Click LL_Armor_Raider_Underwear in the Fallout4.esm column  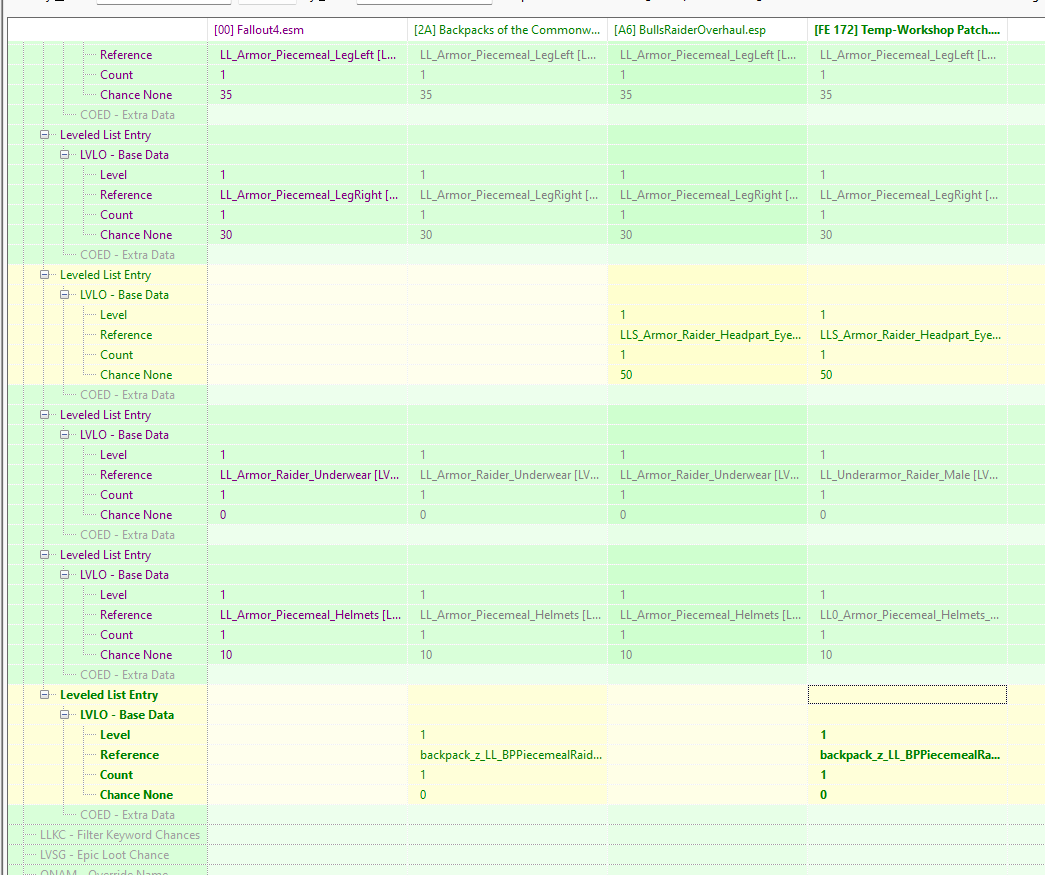(x=308, y=474)
